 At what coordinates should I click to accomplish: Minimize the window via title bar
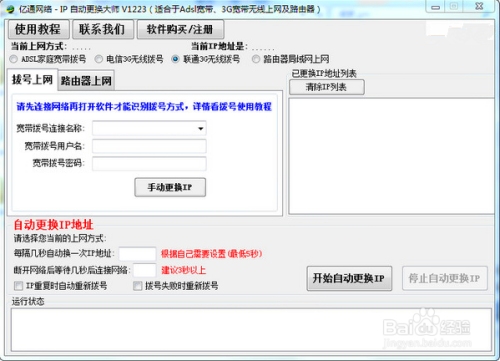[x=435, y=7]
